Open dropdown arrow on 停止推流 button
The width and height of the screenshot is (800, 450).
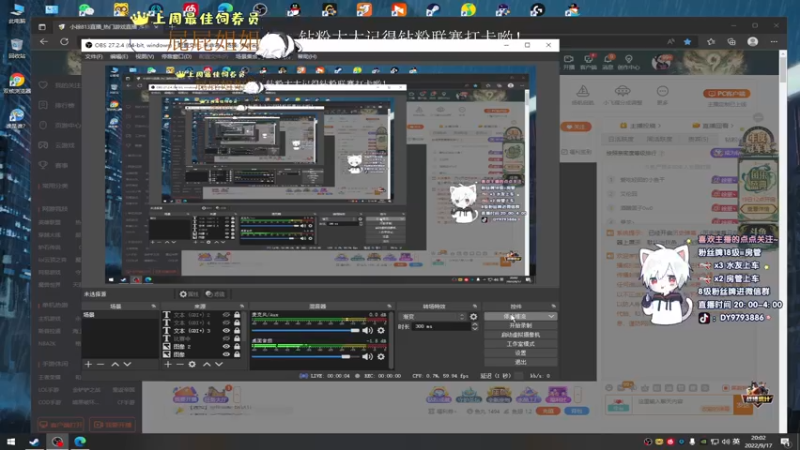(x=551, y=316)
